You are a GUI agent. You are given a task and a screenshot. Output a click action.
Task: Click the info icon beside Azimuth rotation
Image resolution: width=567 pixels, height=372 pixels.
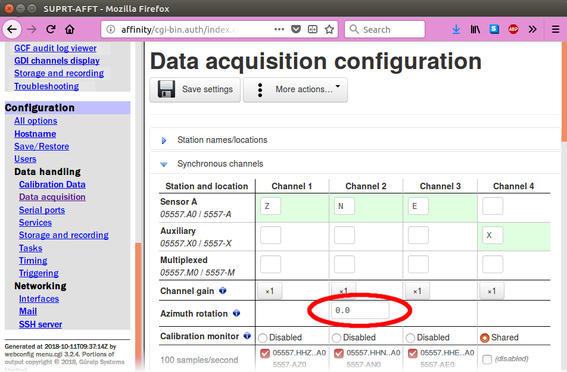[236, 313]
